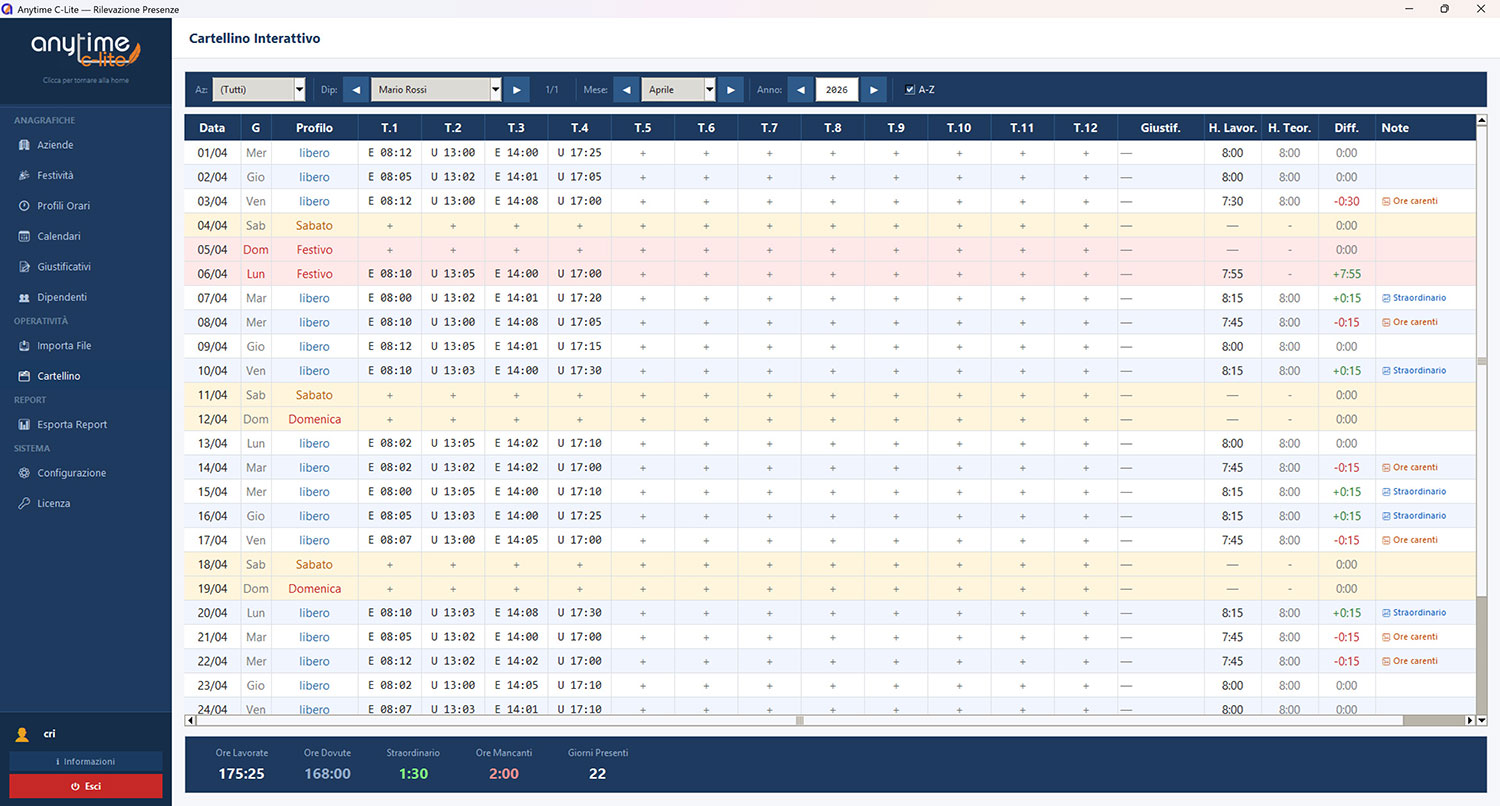Screen dimensions: 1500x806
Task: Go to Esporta Report section
Action: coord(72,425)
